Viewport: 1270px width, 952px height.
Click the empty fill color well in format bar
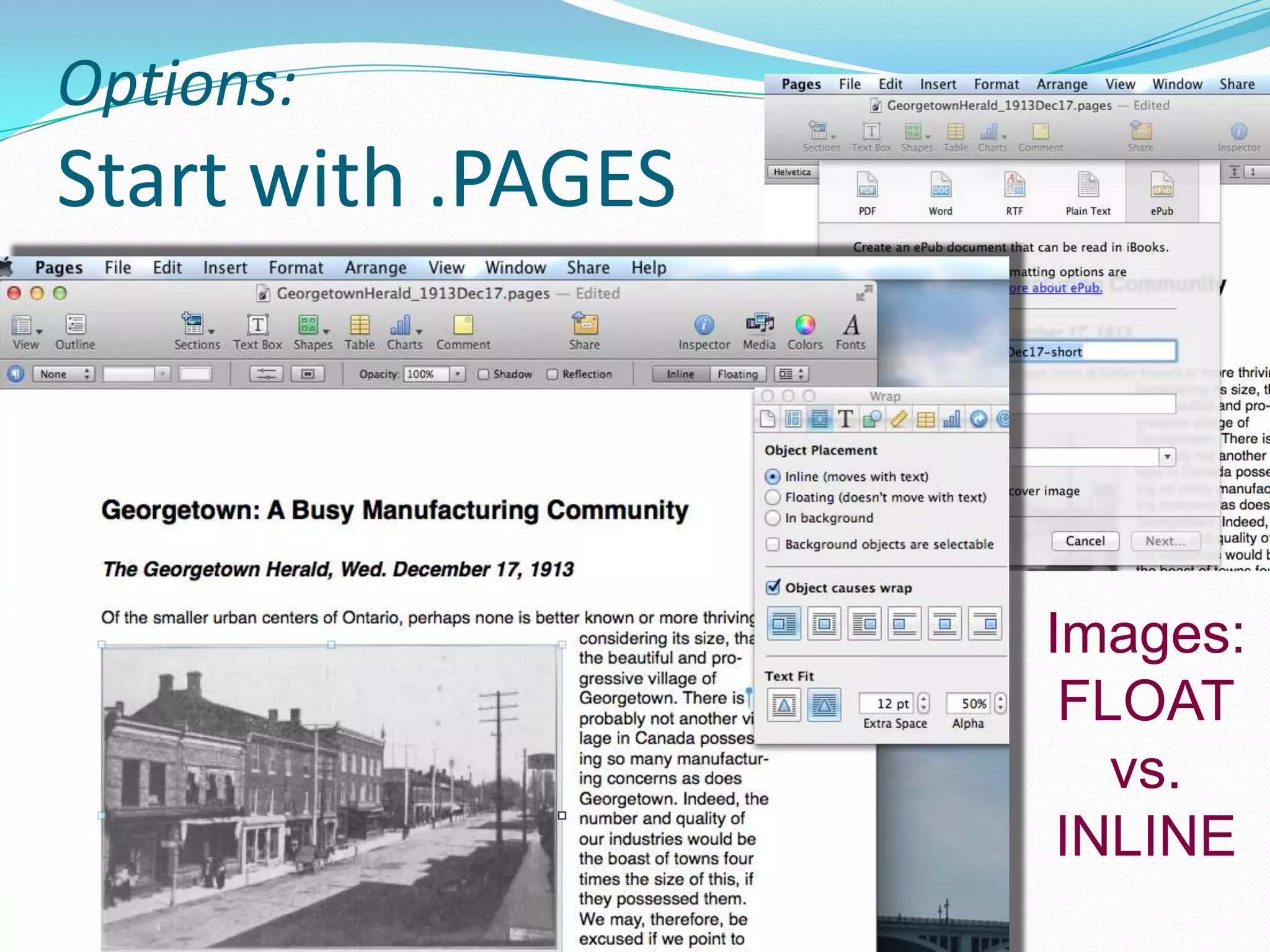click(195, 374)
